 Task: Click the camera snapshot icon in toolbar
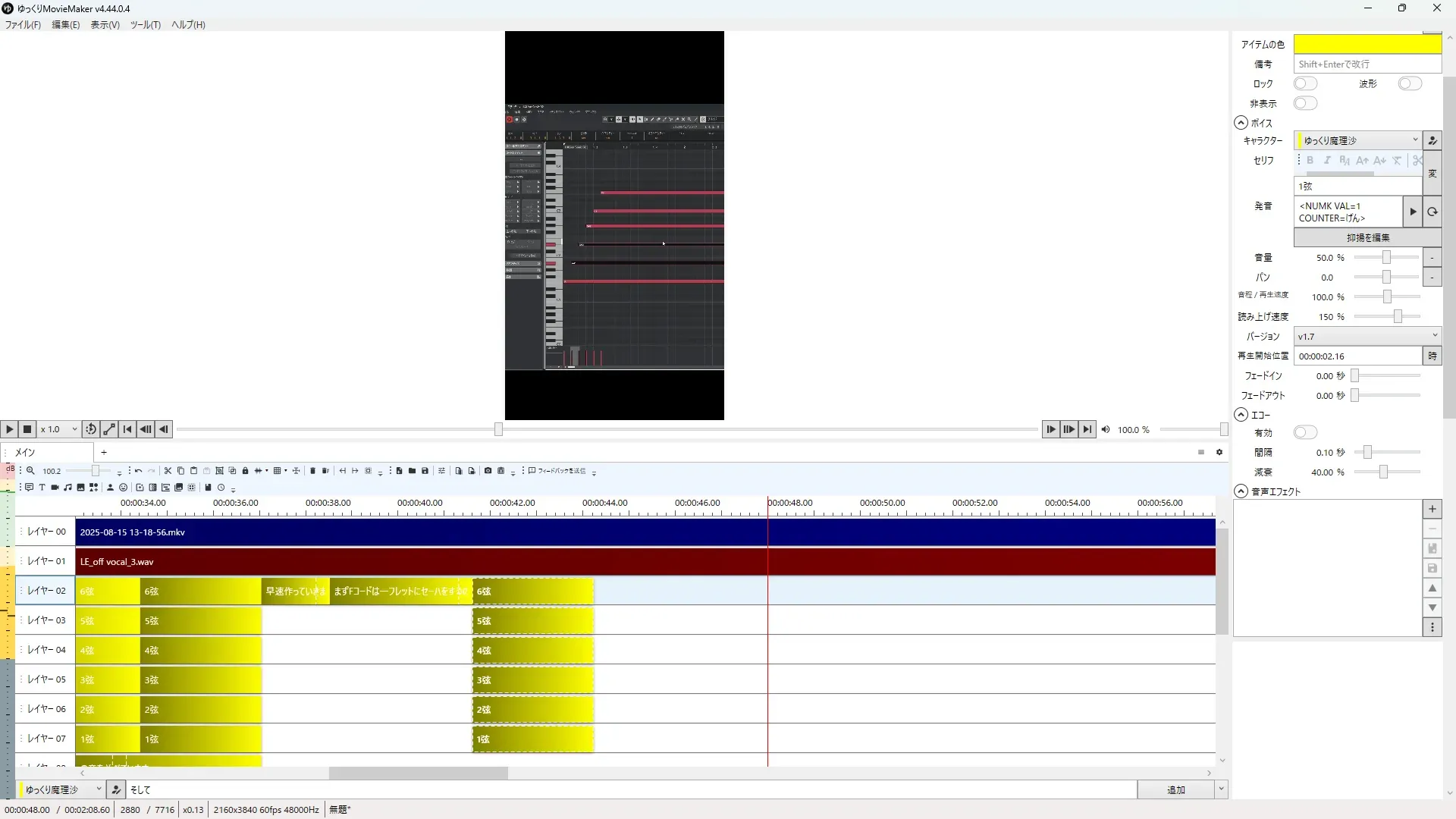488,471
